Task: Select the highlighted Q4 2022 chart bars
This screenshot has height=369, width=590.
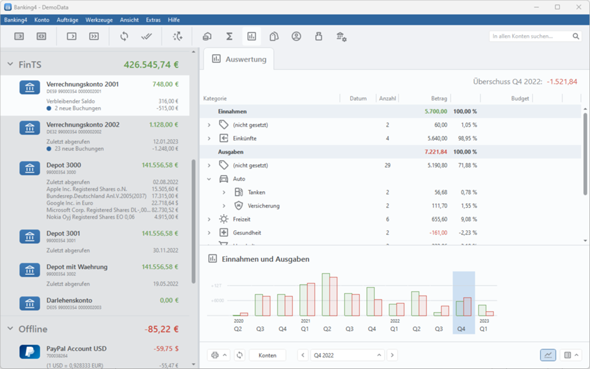Action: point(464,302)
